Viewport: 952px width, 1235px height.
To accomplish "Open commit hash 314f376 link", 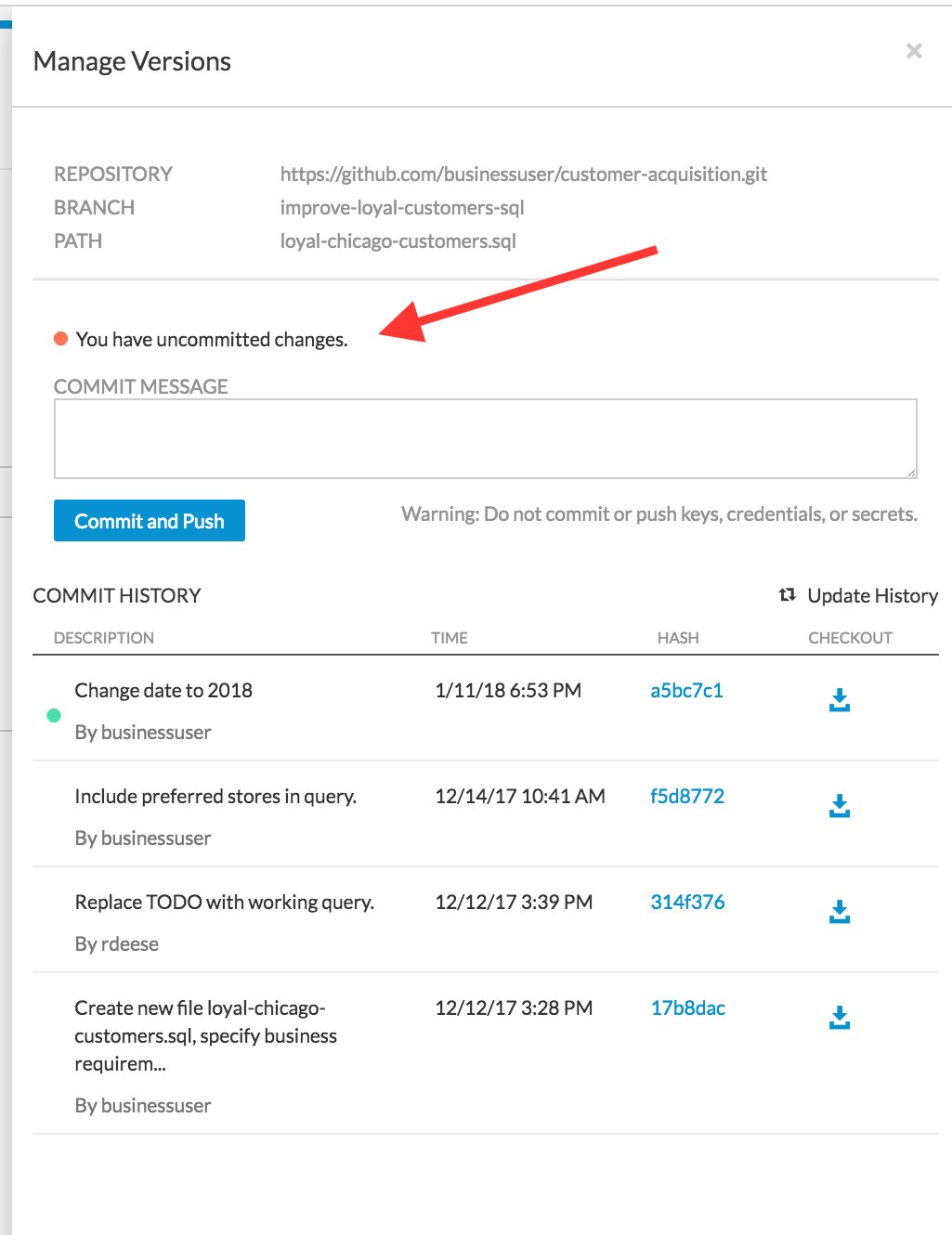I will coord(687,903).
